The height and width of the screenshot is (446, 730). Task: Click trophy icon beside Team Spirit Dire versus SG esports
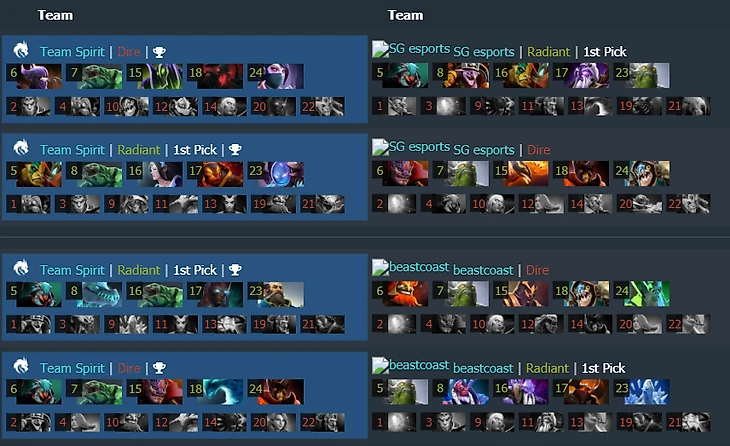click(159, 52)
